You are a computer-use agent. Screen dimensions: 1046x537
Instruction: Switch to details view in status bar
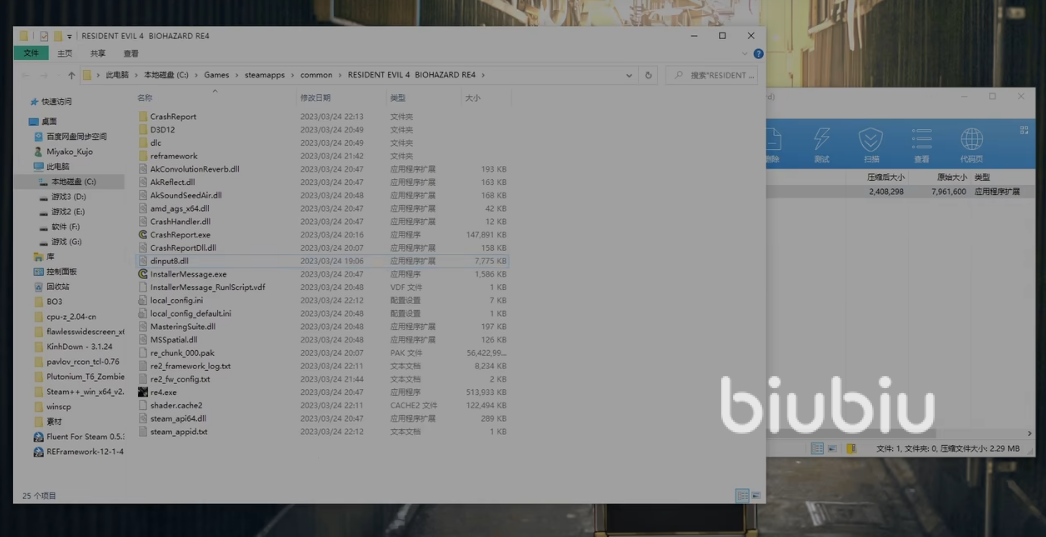point(742,495)
